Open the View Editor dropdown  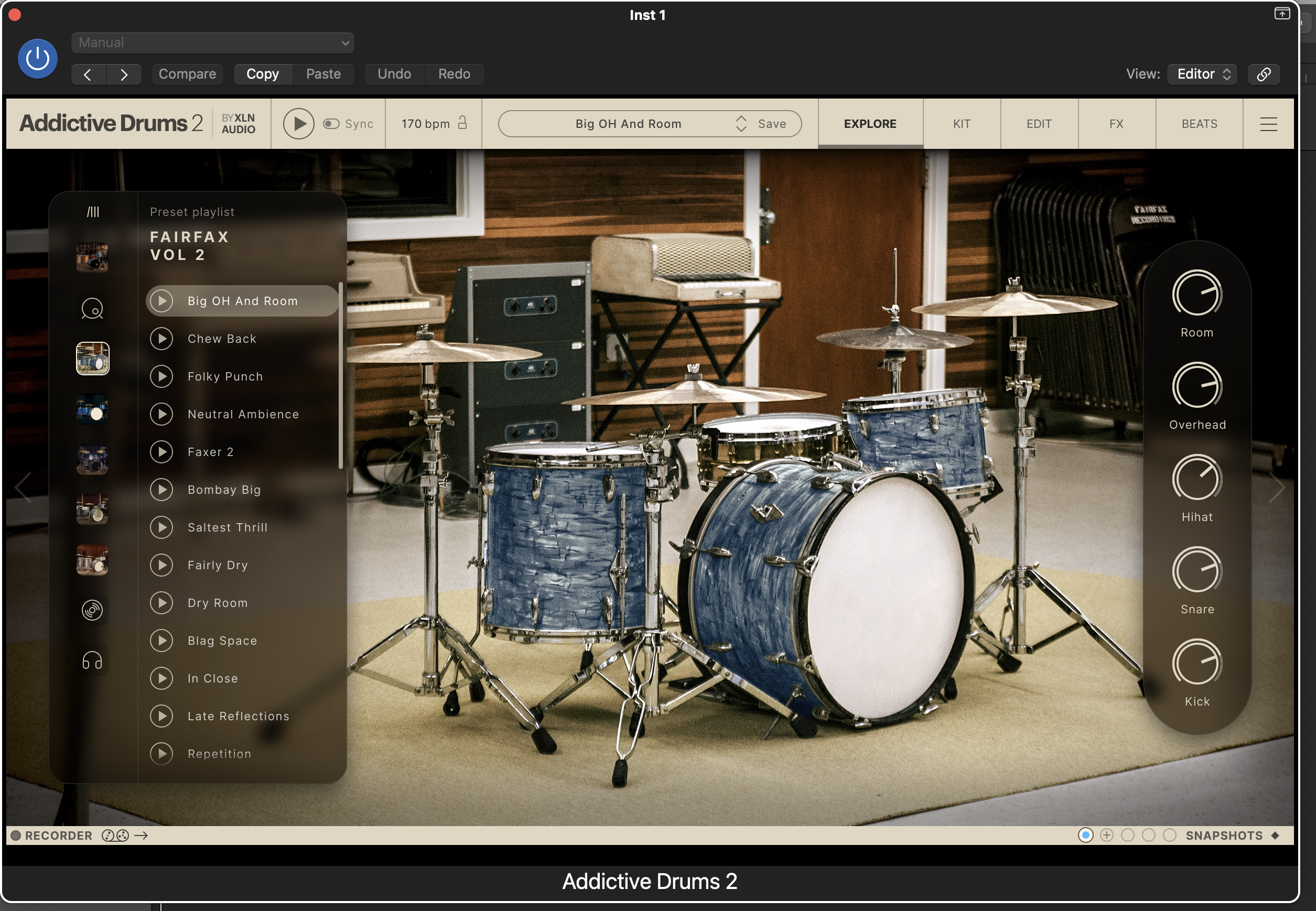pos(1202,74)
